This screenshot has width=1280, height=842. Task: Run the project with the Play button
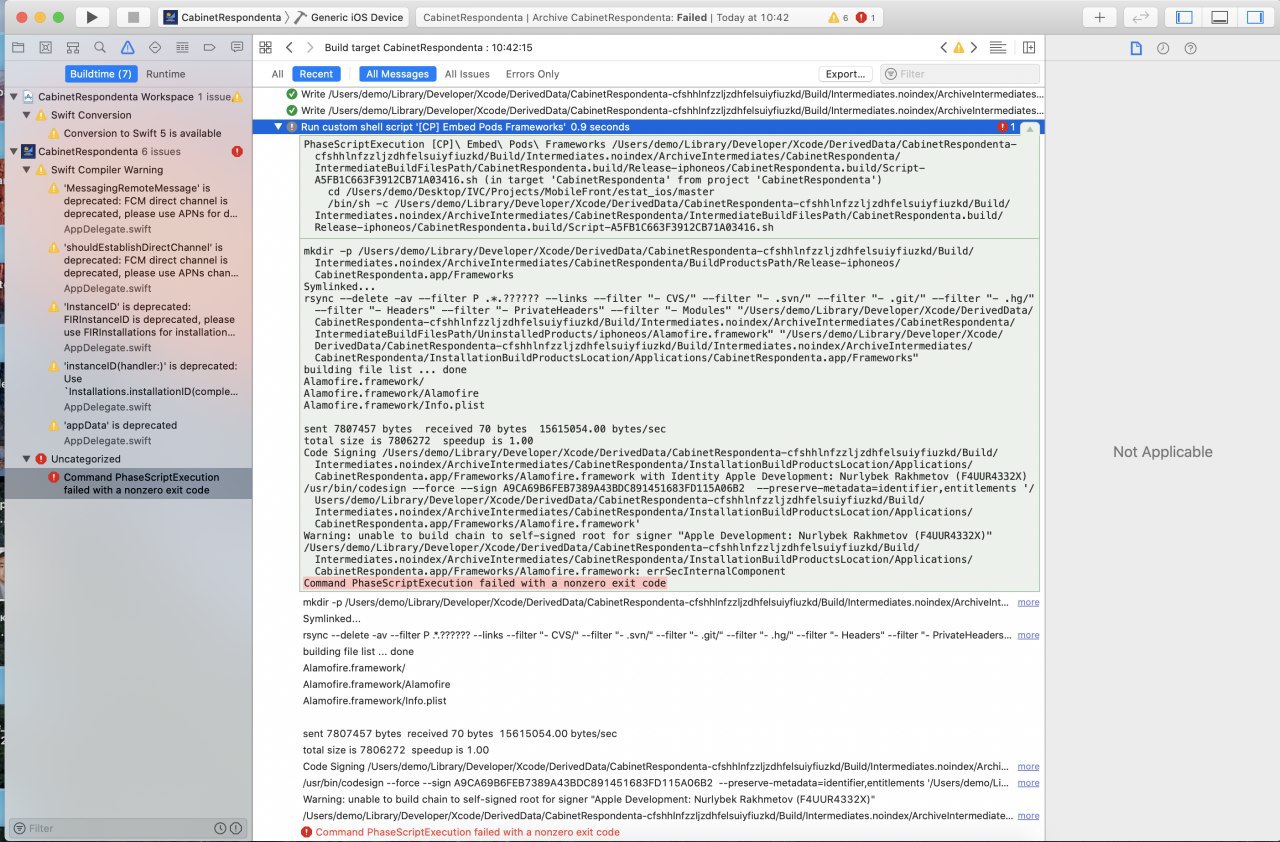point(92,17)
